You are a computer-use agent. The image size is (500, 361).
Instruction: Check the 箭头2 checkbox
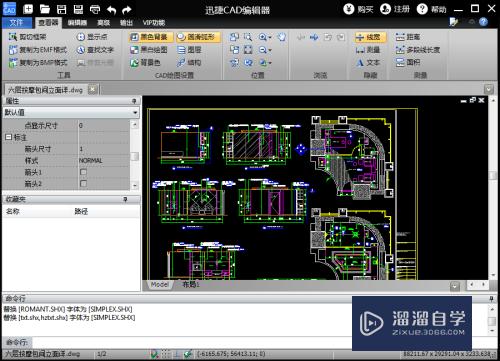tap(83, 184)
